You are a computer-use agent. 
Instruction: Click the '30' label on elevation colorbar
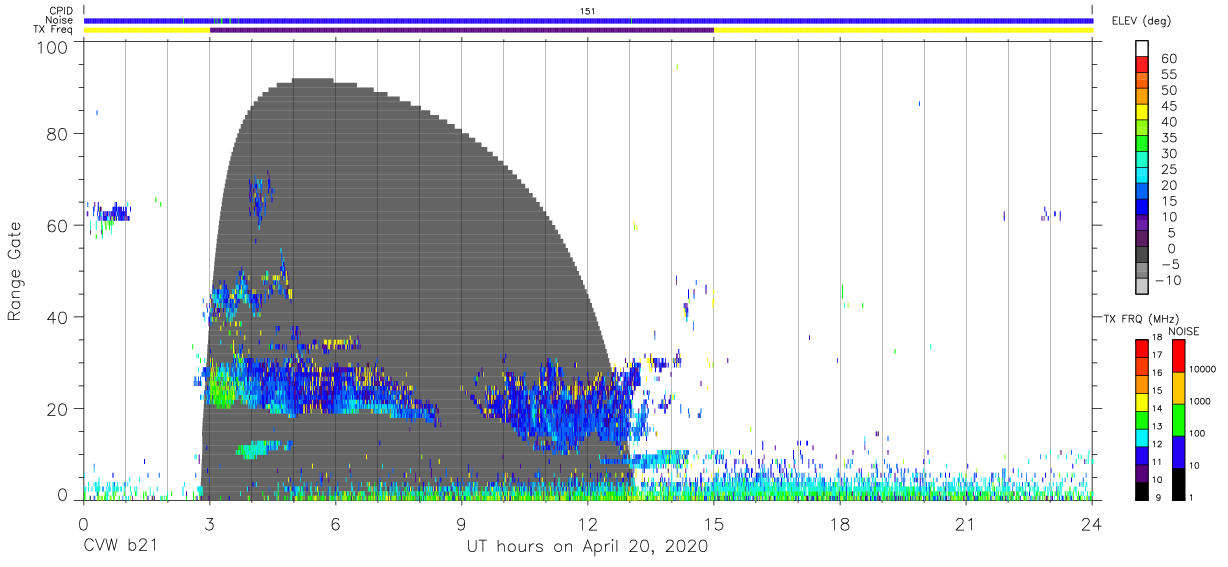point(1168,154)
